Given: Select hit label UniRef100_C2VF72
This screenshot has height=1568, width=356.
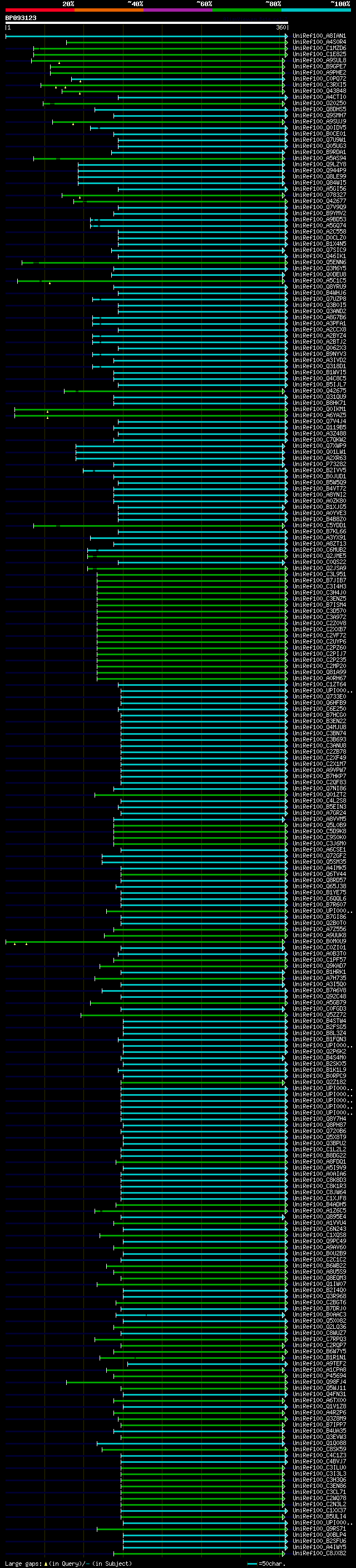Looking at the screenshot, I should click(x=319, y=635).
